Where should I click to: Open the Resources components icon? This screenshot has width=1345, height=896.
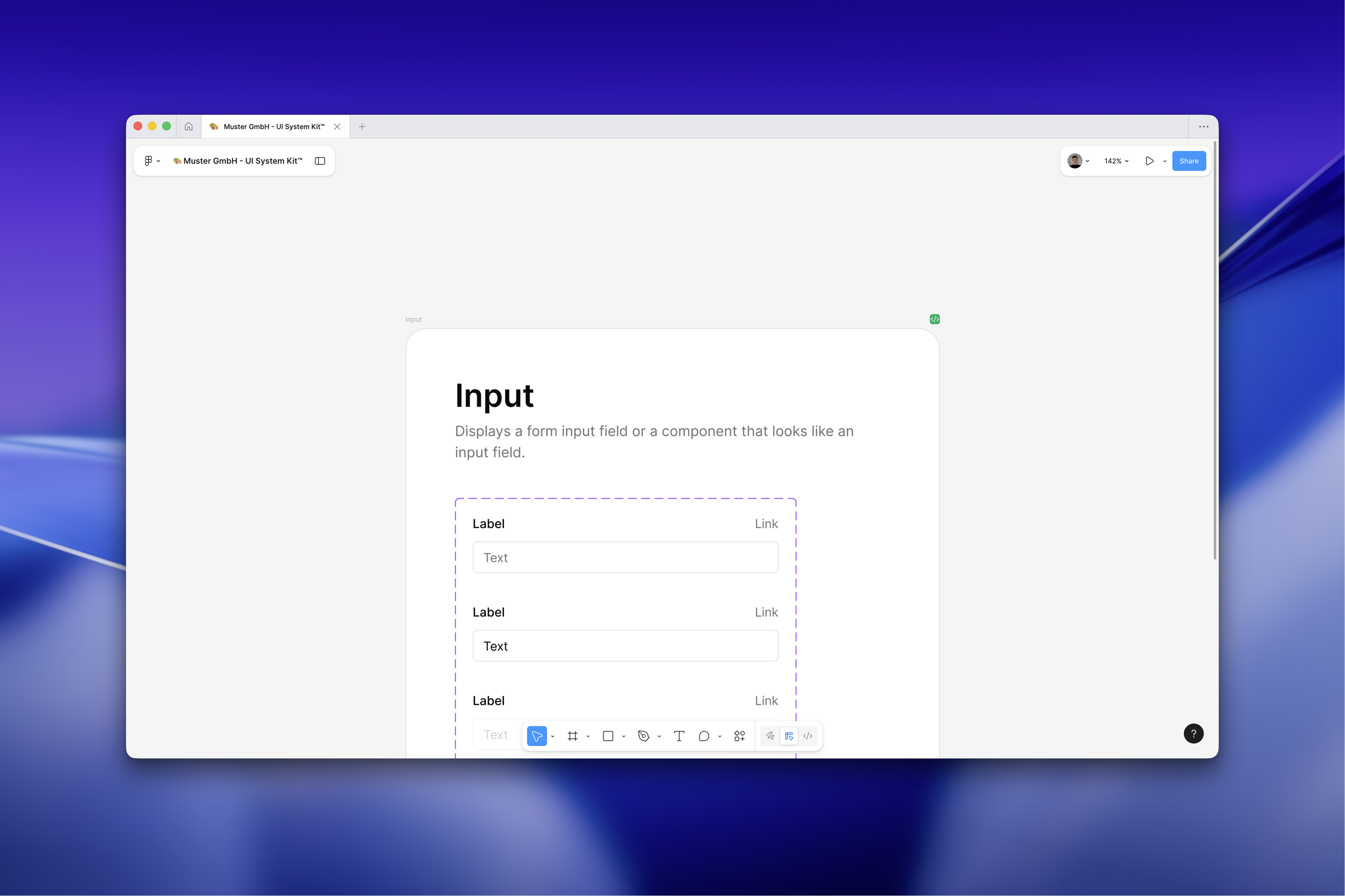point(739,736)
